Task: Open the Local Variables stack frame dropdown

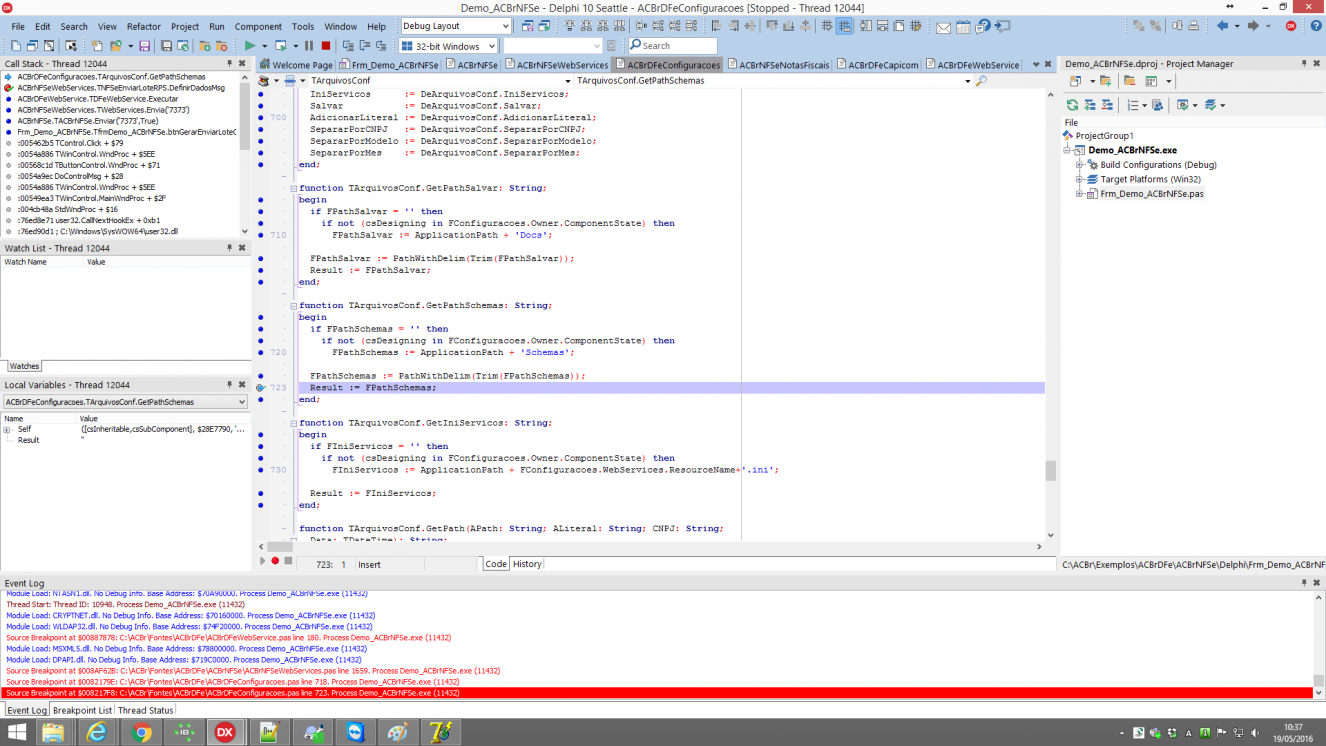Action: point(241,402)
